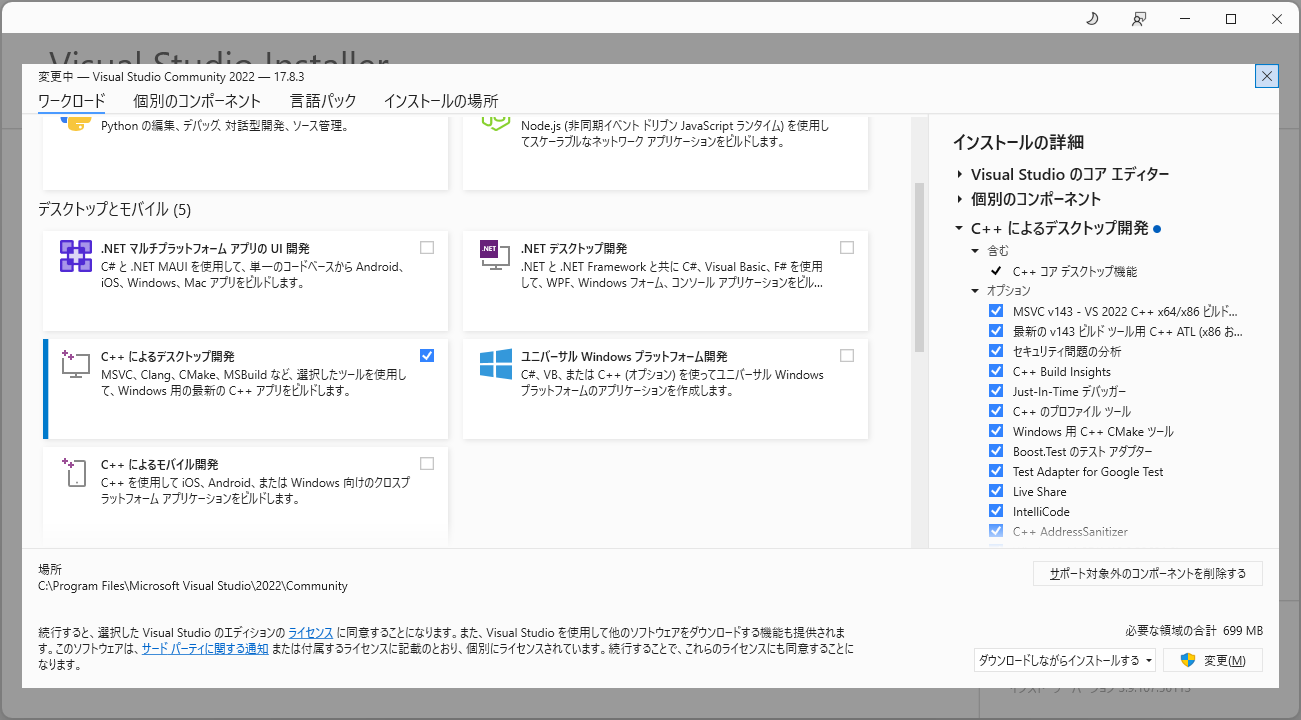The height and width of the screenshot is (720, 1301).
Task: Click the デスクトップとモバイル (5) heading
Action: click(114, 210)
